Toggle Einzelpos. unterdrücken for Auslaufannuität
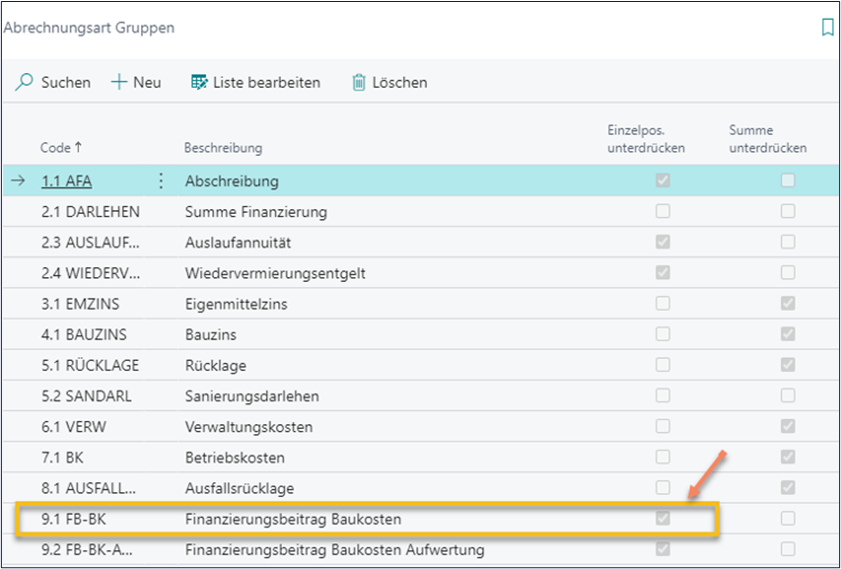841x569 pixels. [663, 242]
